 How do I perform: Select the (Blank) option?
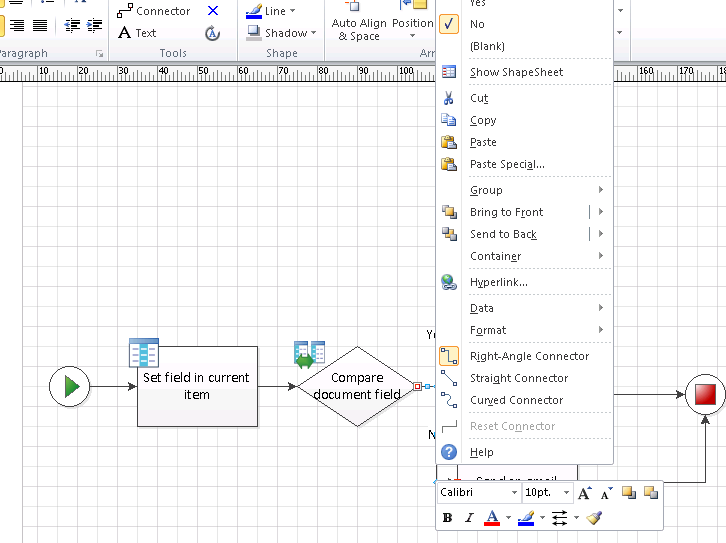[x=525, y=46]
